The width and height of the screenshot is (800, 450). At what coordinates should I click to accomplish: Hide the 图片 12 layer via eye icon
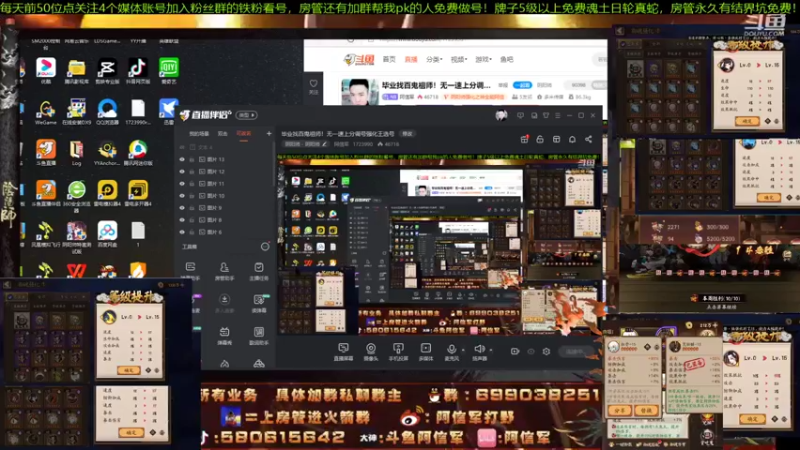click(182, 171)
